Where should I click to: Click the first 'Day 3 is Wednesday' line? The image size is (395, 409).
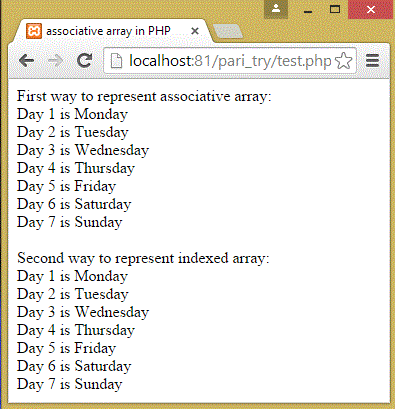(83, 150)
